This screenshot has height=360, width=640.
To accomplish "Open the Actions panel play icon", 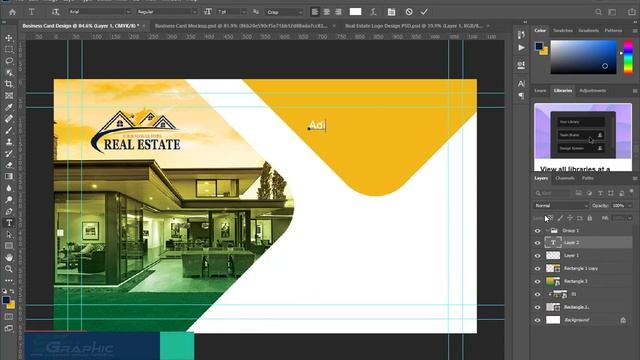I will pyautogui.click(x=521, y=48).
